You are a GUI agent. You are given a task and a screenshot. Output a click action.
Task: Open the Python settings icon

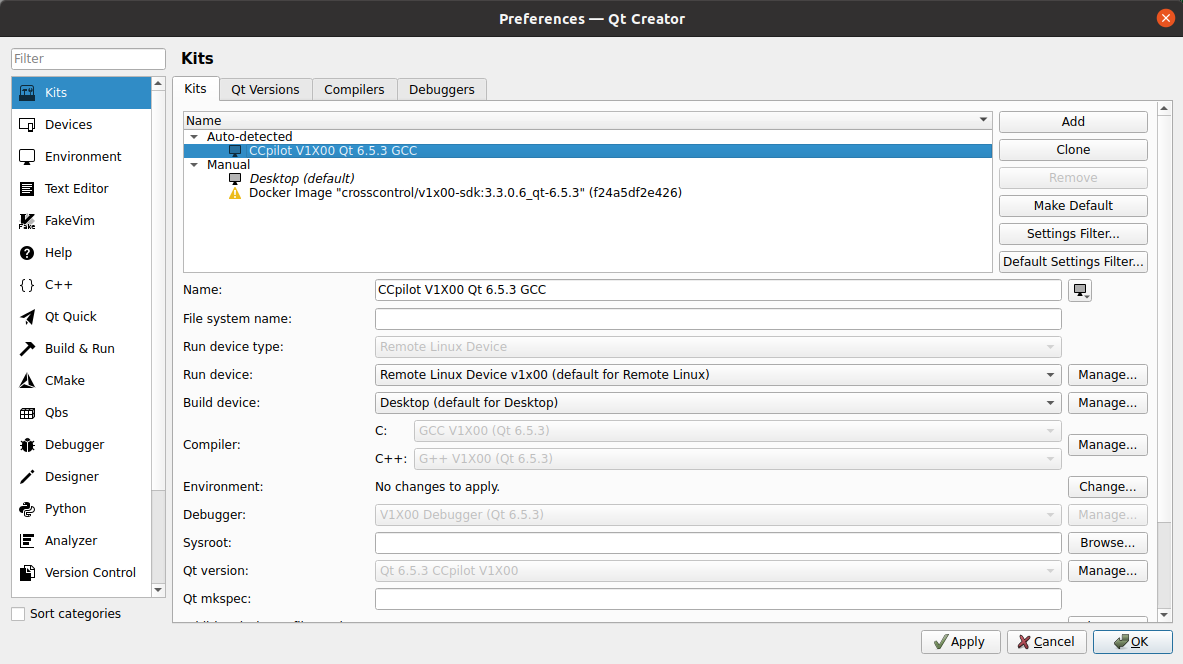(x=27, y=509)
